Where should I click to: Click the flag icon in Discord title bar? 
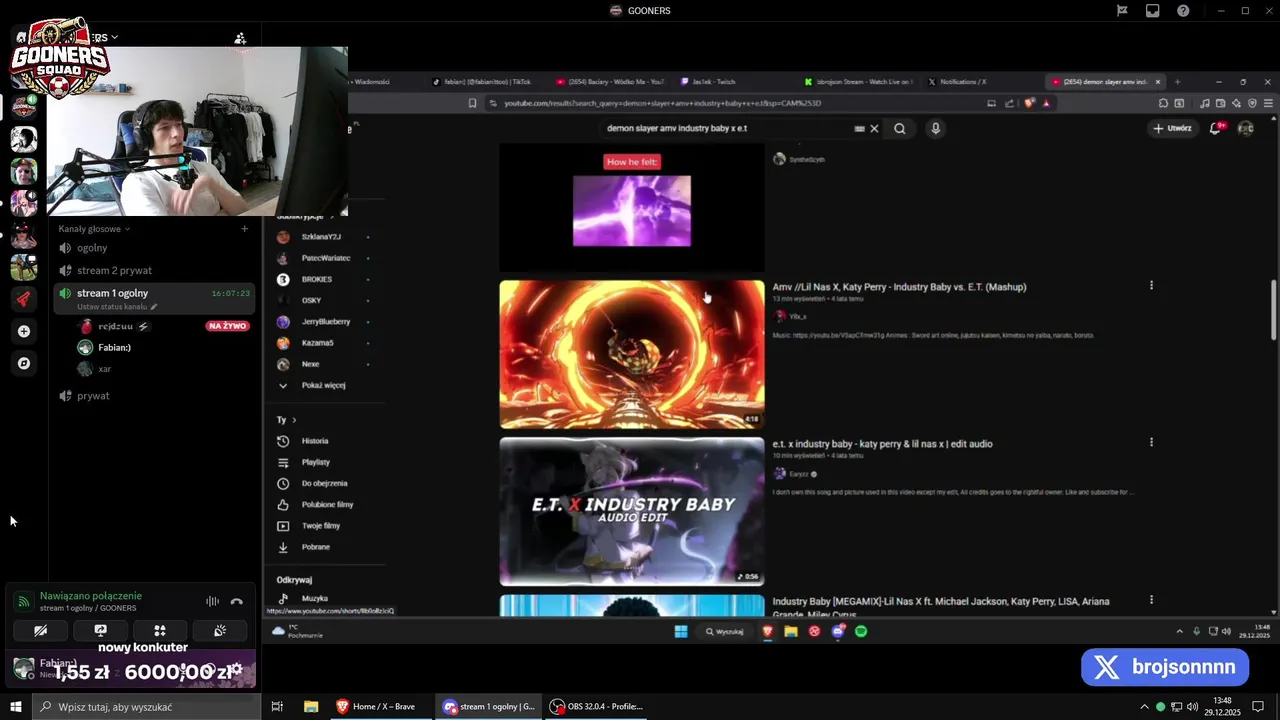click(1122, 10)
